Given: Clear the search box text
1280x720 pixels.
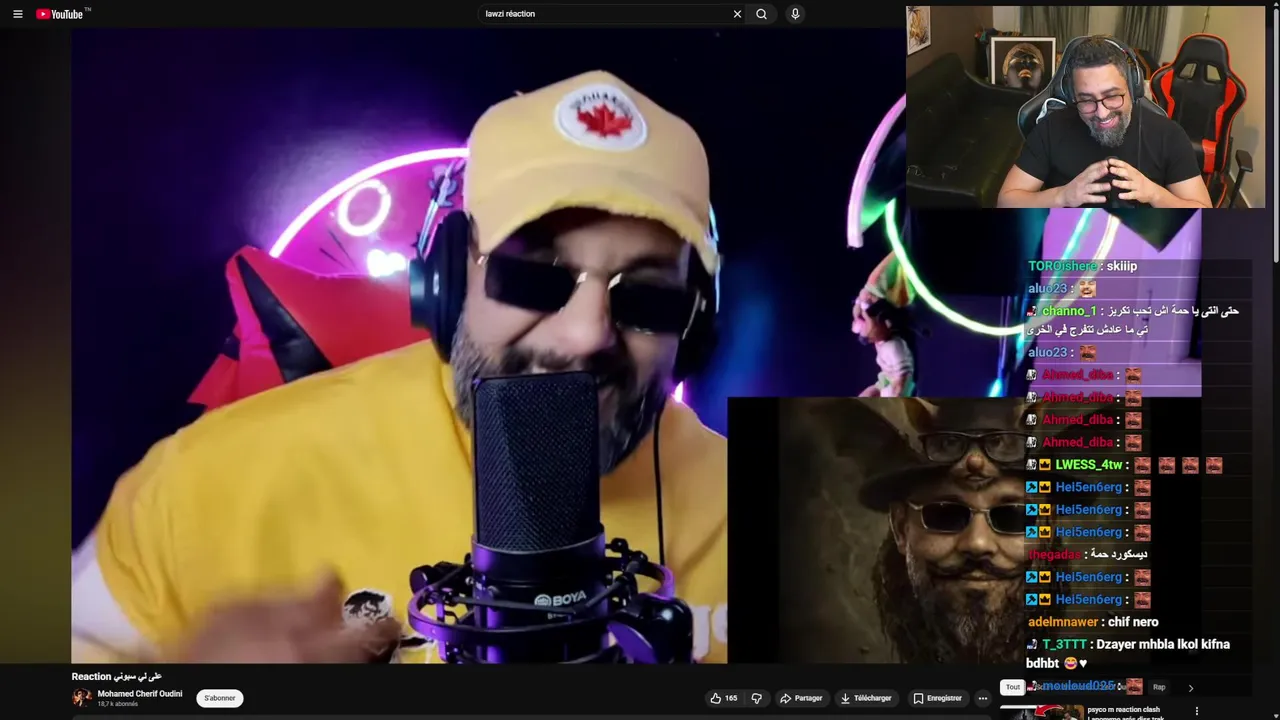Looking at the screenshot, I should 737,14.
